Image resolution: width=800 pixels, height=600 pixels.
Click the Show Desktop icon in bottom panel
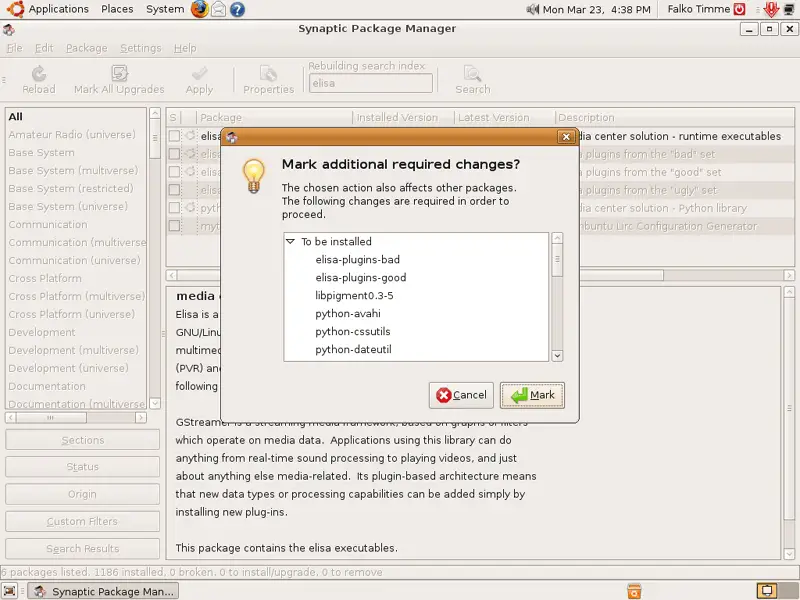point(10,591)
